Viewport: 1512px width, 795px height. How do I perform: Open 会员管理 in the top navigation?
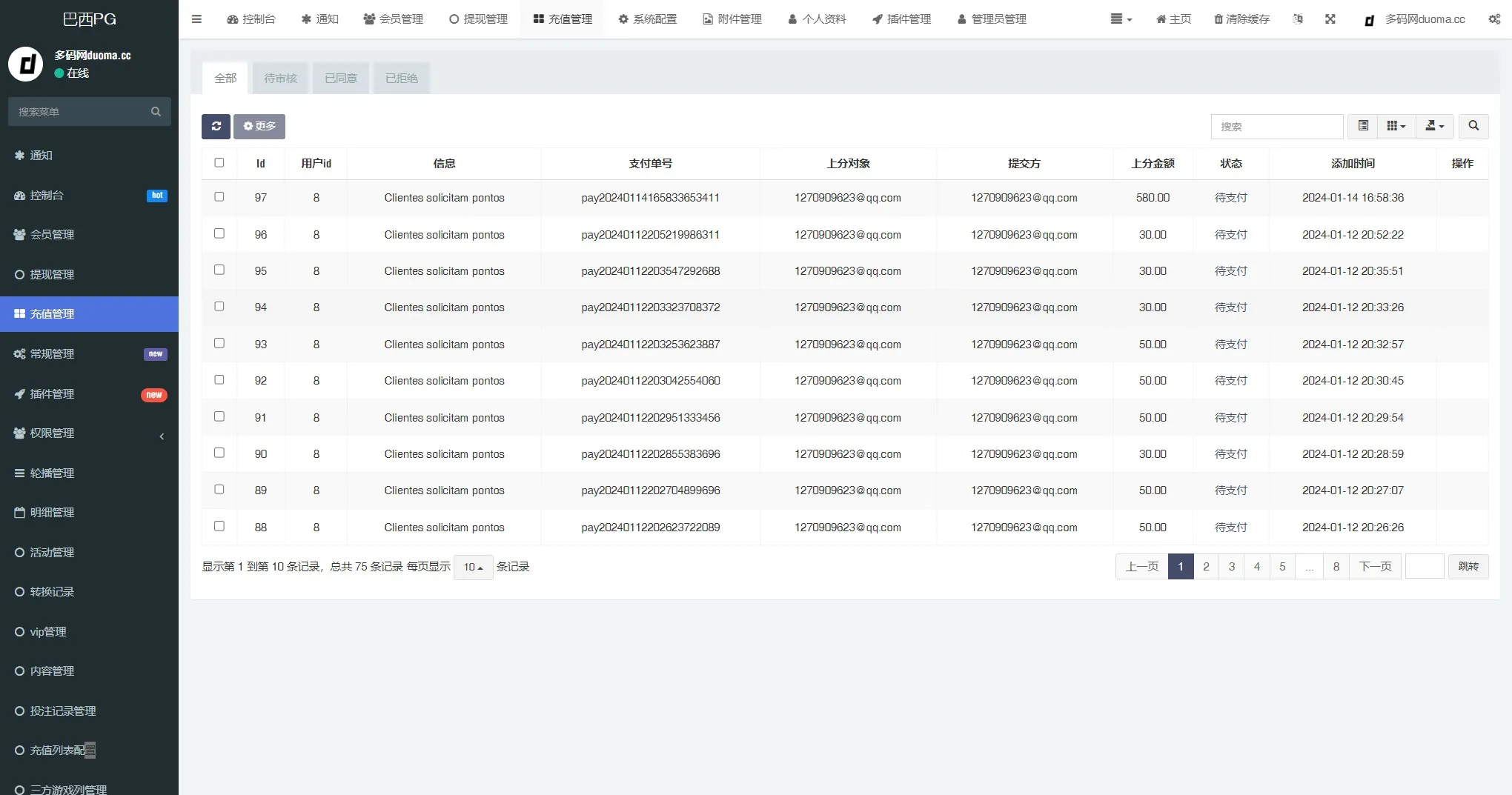(394, 19)
